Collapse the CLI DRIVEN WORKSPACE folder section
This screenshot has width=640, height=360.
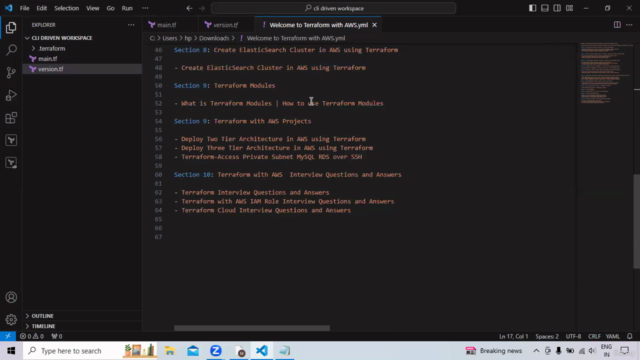tap(62, 38)
